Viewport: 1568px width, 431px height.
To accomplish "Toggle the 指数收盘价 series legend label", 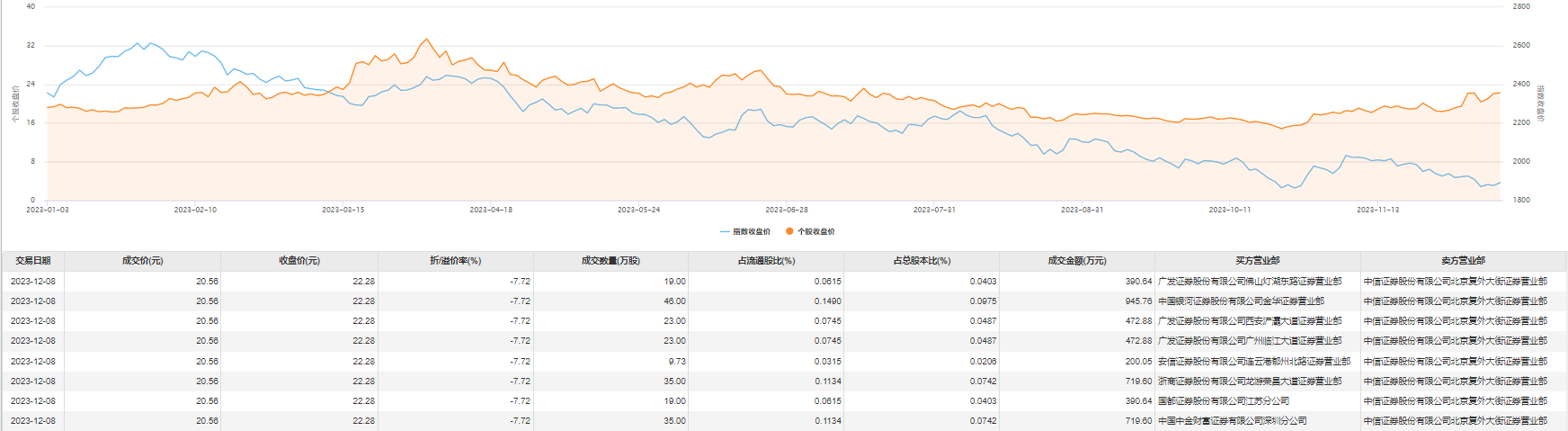I will [x=752, y=231].
